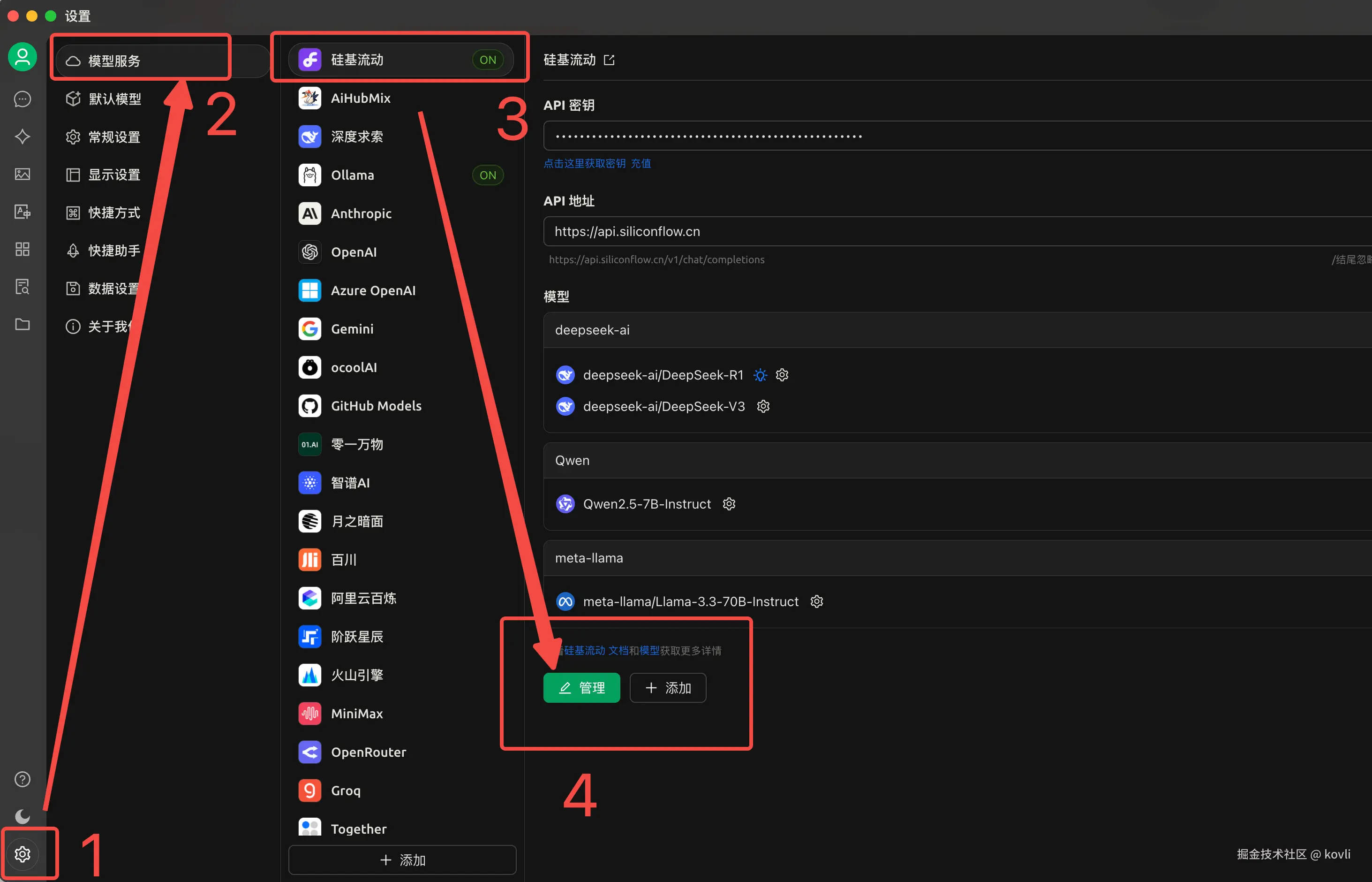Collapse the deepseek-ai model group
This screenshot has height=882, width=1372.
pyautogui.click(x=592, y=330)
